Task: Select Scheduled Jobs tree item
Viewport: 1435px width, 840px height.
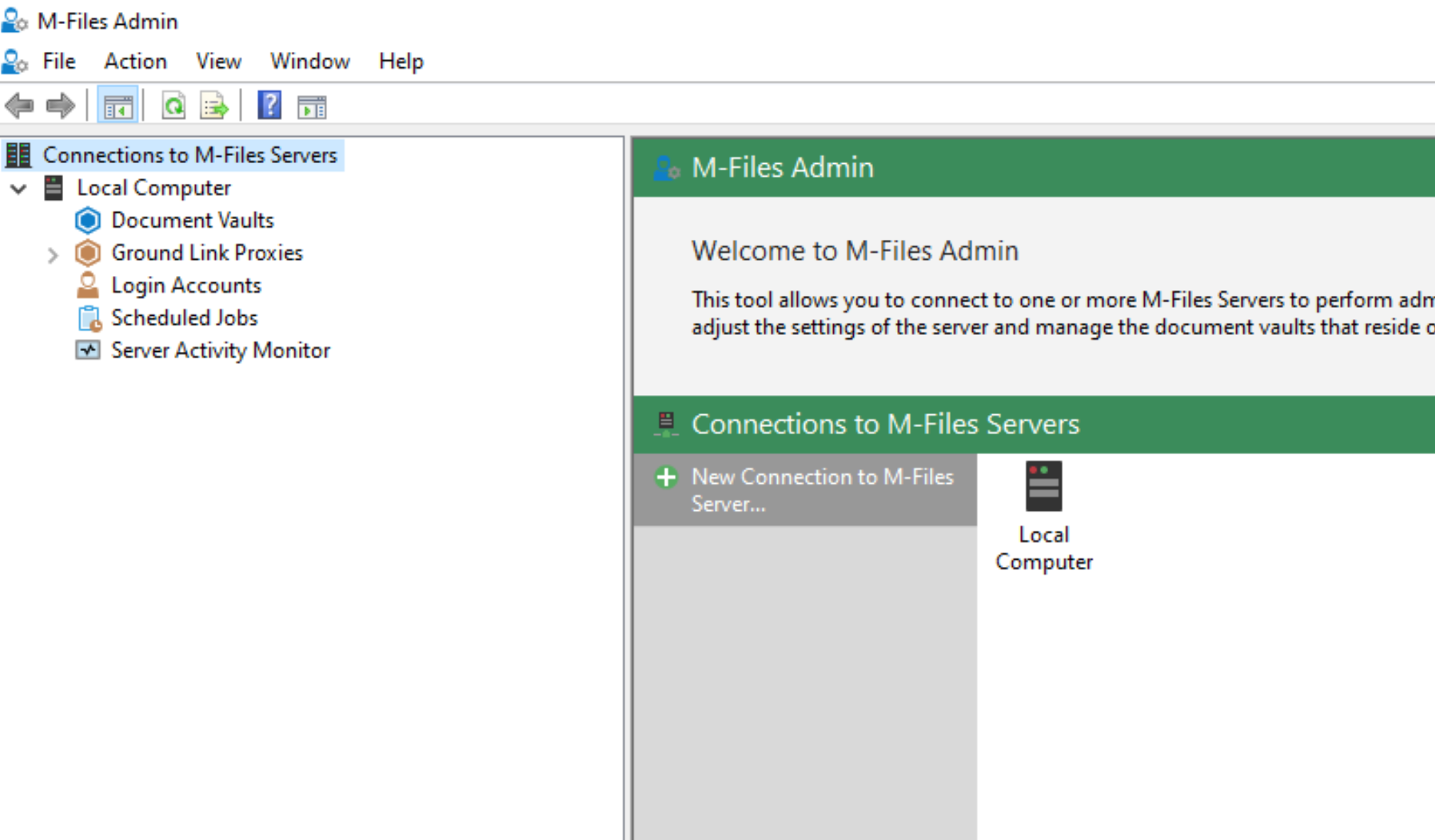Action: click(x=184, y=319)
